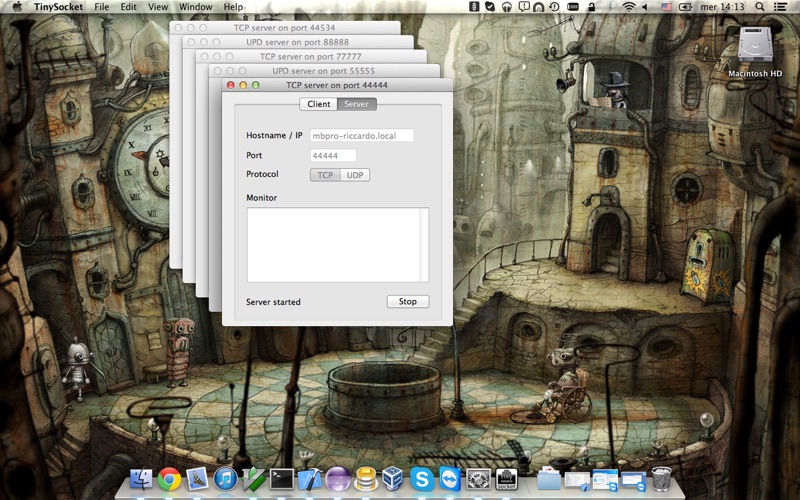This screenshot has width=800, height=500.
Task: Launch MacVim from the dock
Action: coord(254,480)
